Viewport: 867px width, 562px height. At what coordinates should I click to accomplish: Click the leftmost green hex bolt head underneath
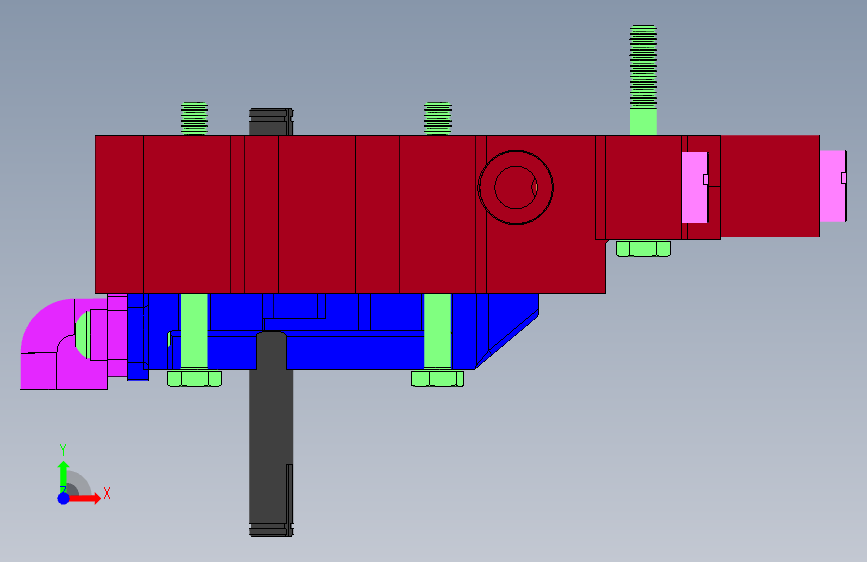tap(194, 378)
